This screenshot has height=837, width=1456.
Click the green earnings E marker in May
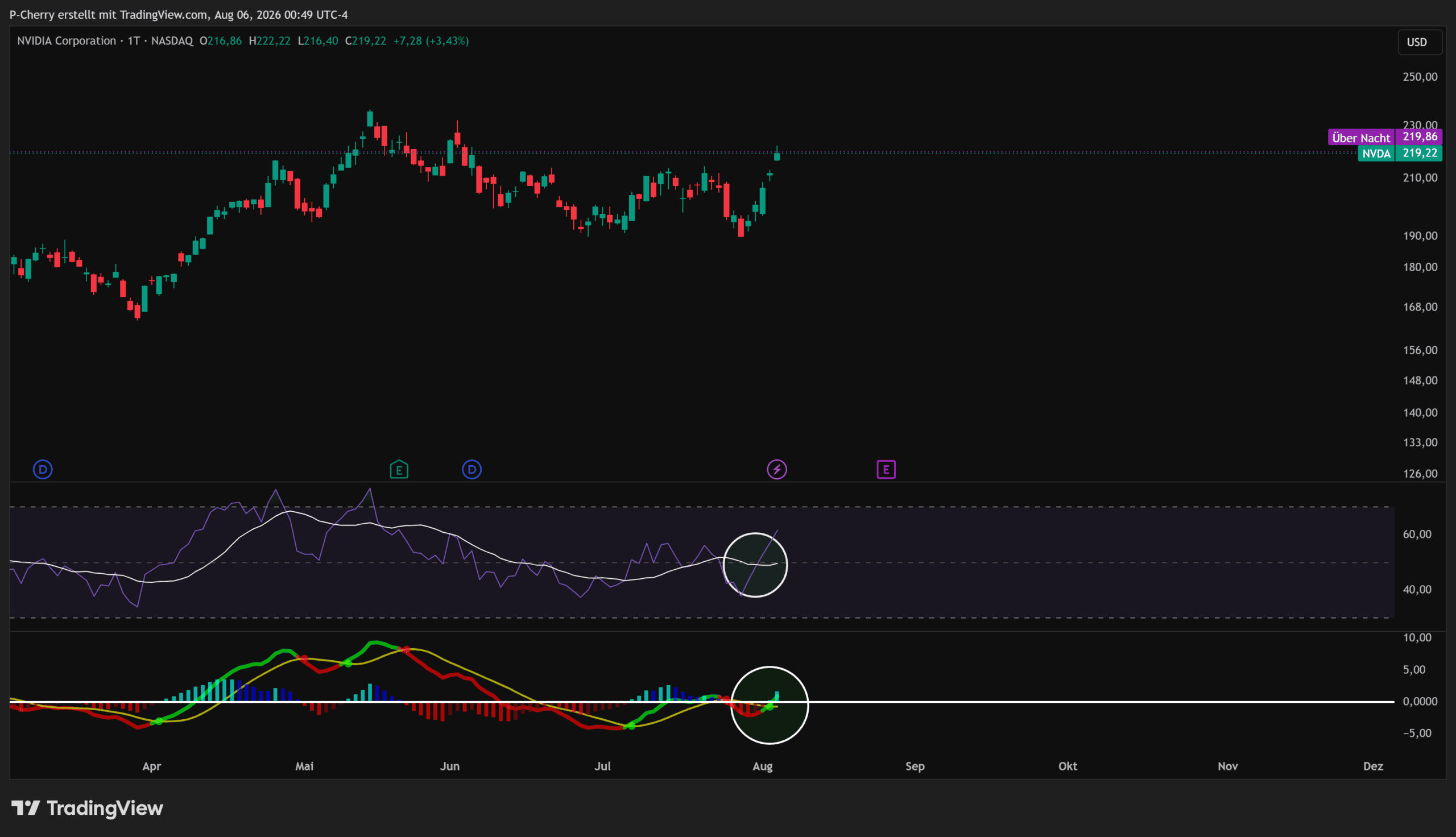(399, 470)
